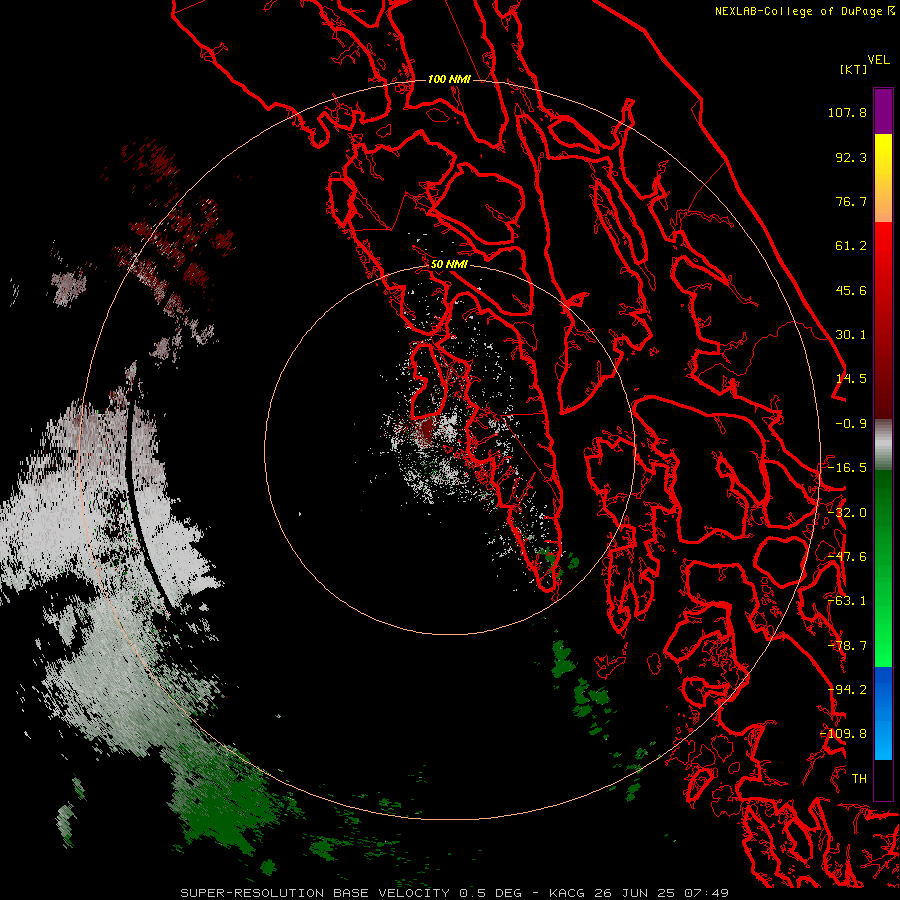Click the -78.7 velocity scale value
The height and width of the screenshot is (900, 900).
[x=847, y=646]
